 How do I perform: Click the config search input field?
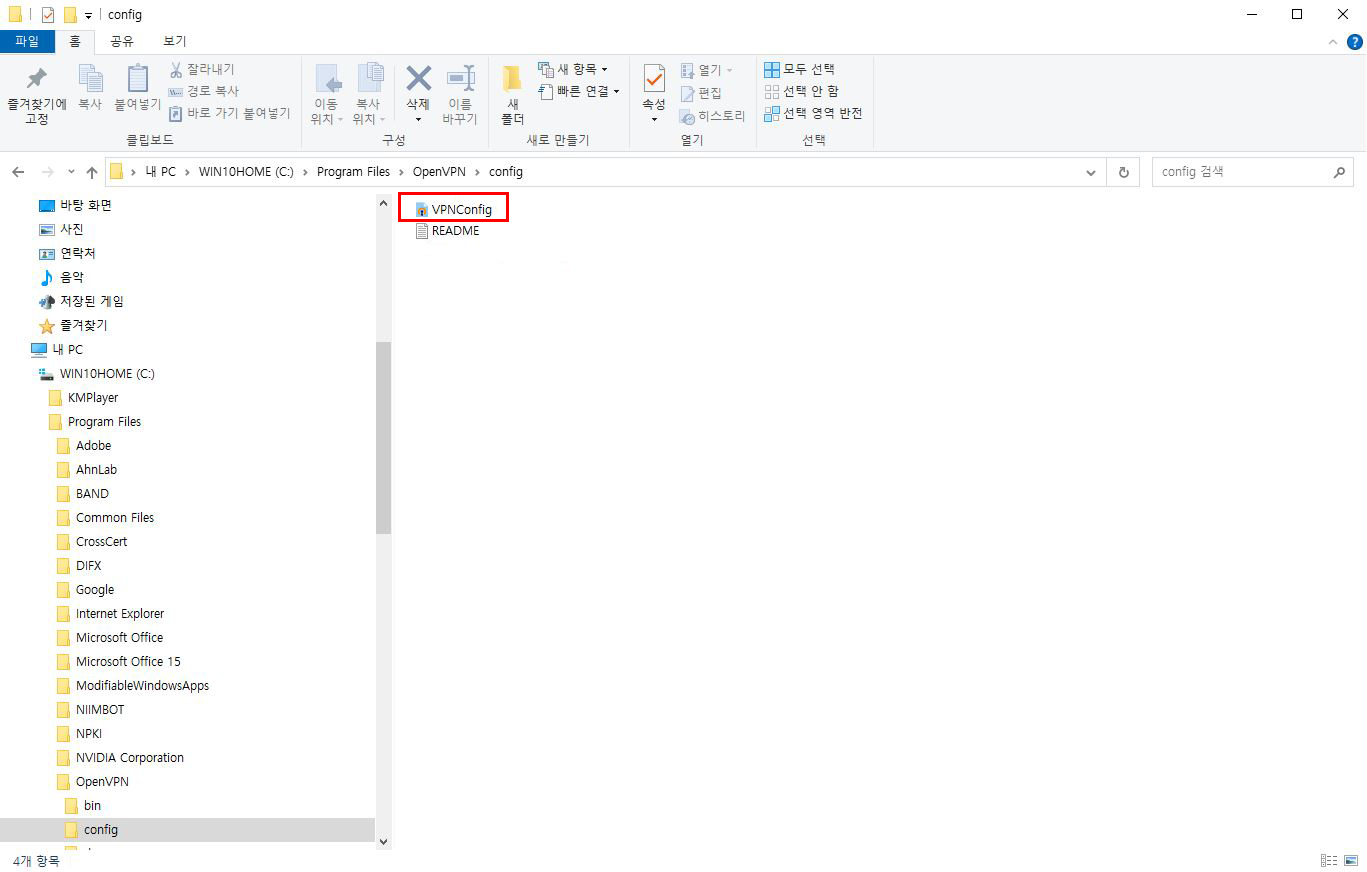point(1240,172)
